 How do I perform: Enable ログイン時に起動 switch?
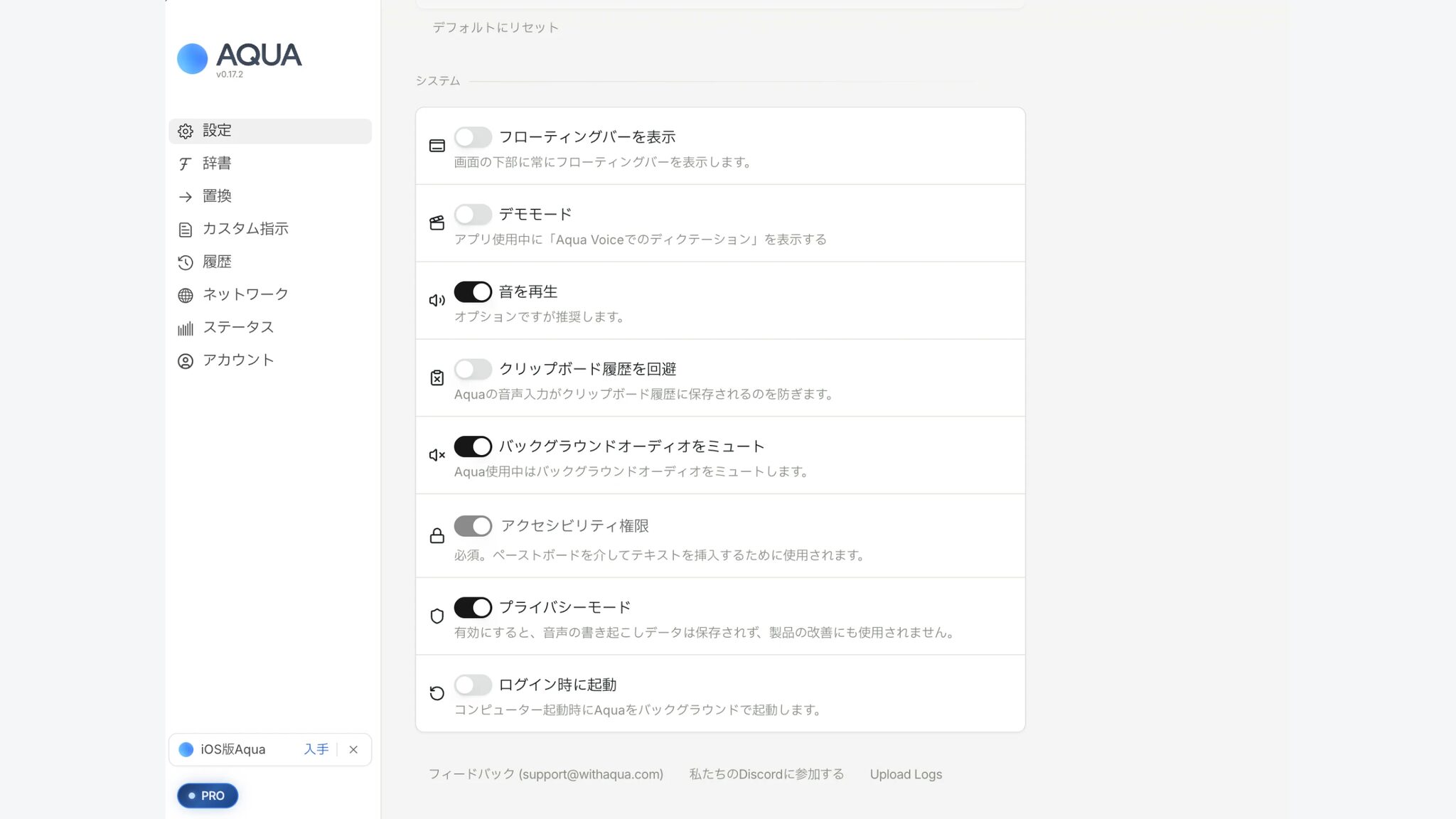[473, 685]
